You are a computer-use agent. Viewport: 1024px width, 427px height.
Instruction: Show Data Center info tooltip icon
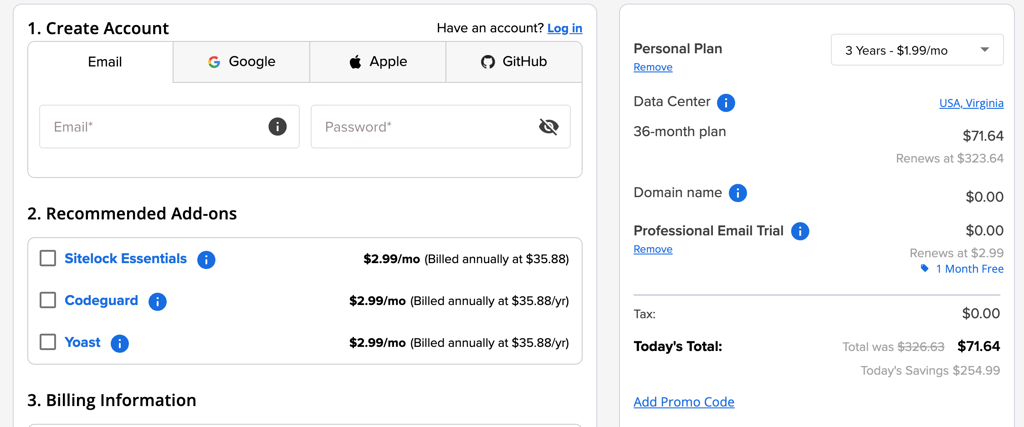(x=726, y=103)
